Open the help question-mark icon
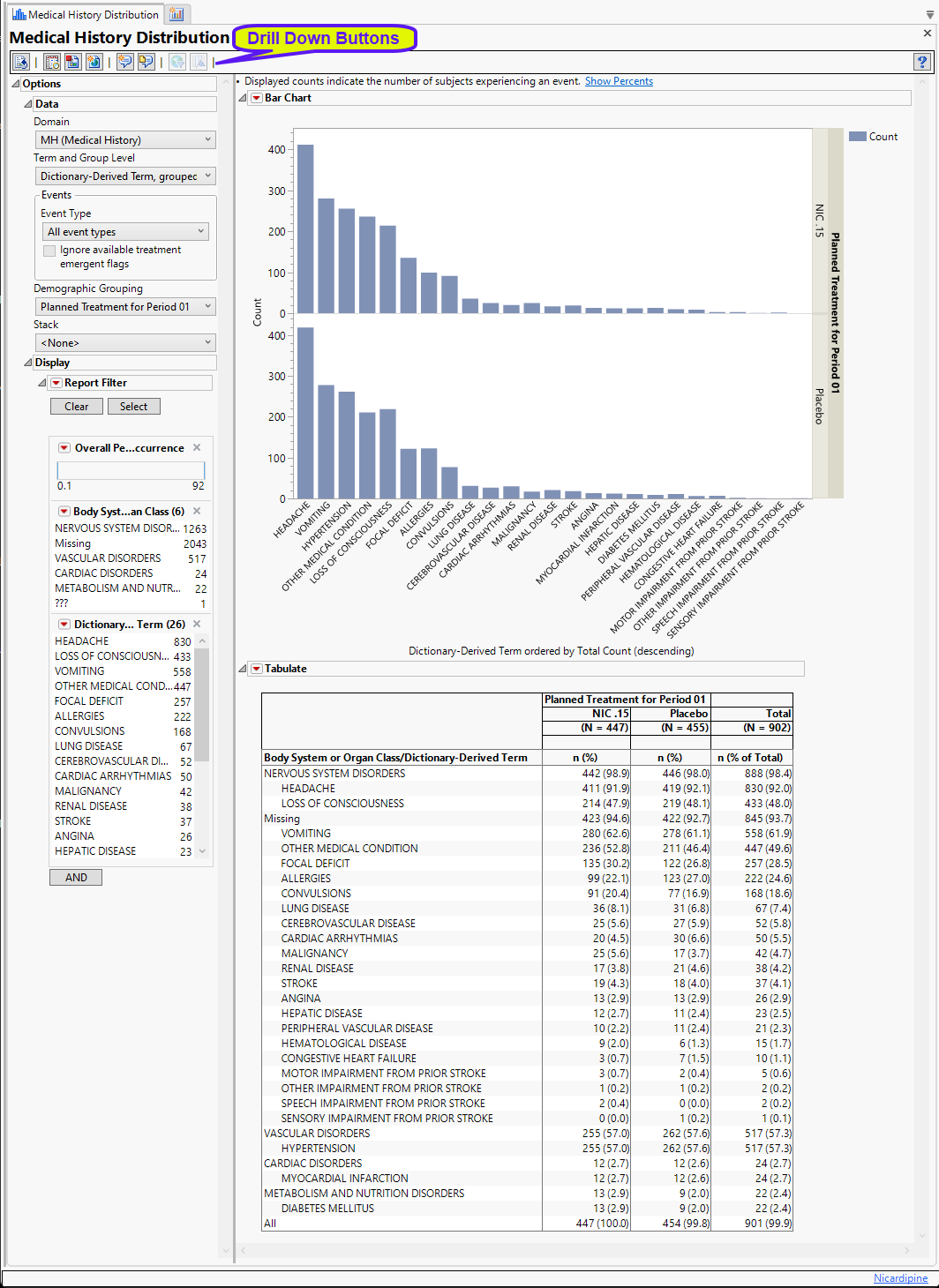The image size is (939, 1288). tap(922, 62)
